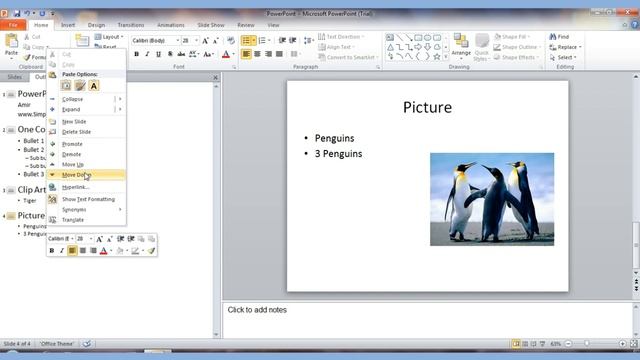Switch to the View ribbon tab

tap(273, 25)
